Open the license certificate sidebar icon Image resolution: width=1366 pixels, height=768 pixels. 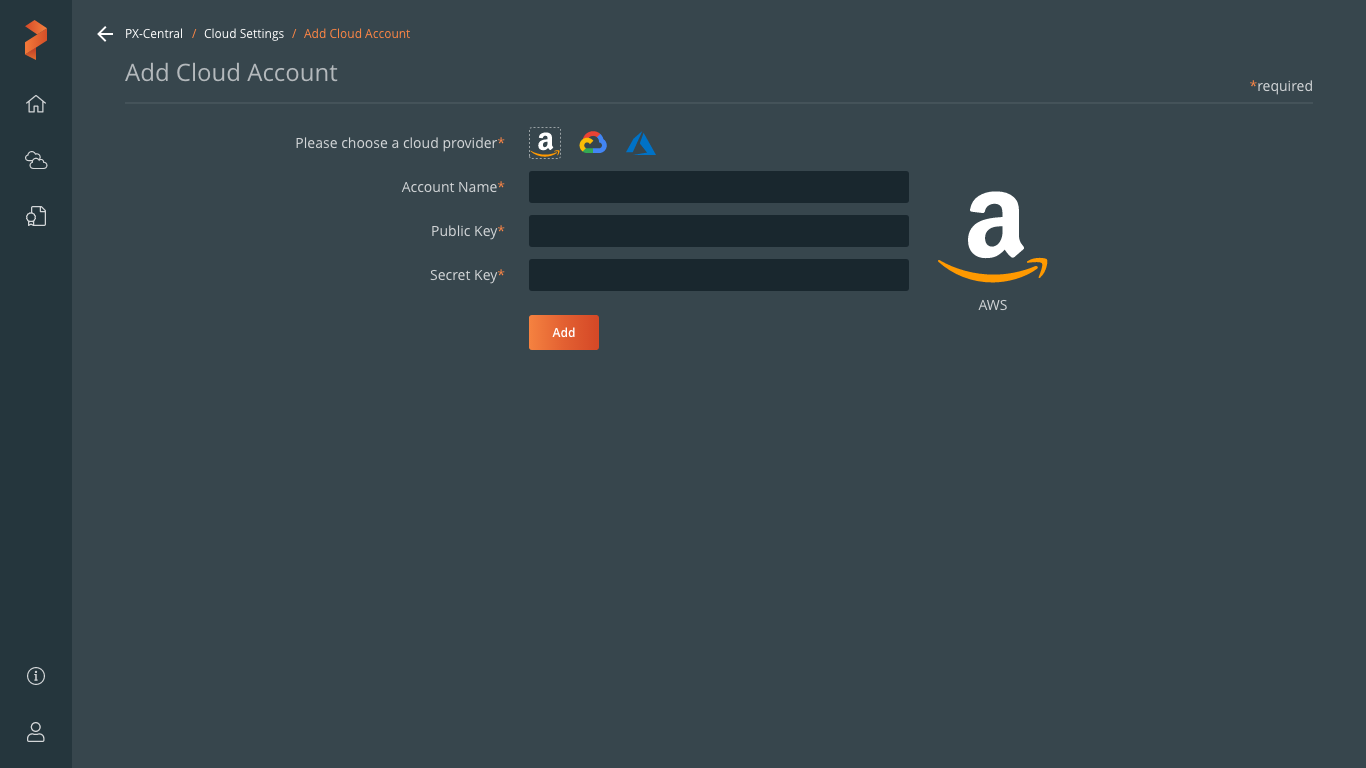pyautogui.click(x=36, y=216)
